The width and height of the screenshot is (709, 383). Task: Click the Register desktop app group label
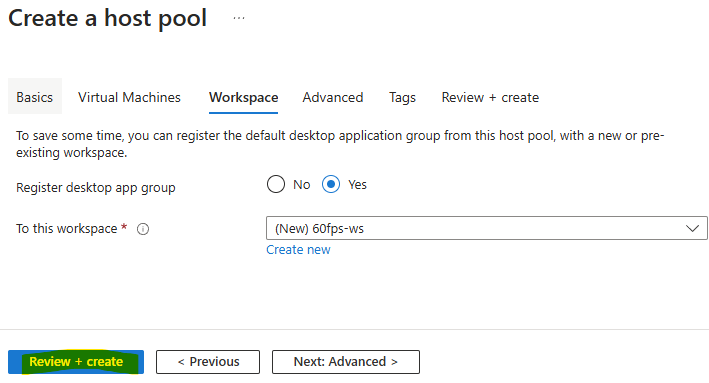point(96,188)
